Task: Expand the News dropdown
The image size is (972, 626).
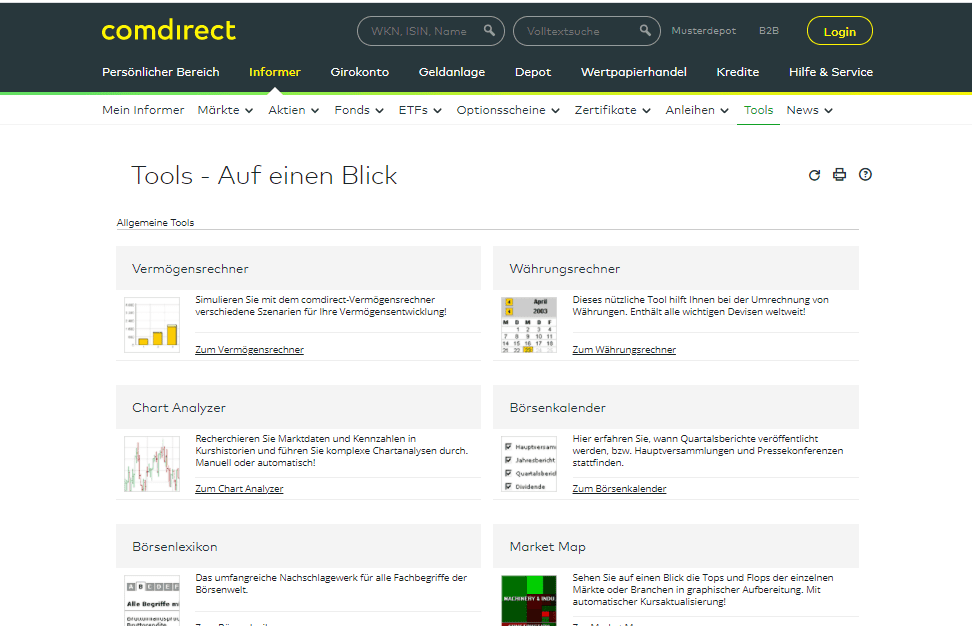Action: click(x=809, y=110)
